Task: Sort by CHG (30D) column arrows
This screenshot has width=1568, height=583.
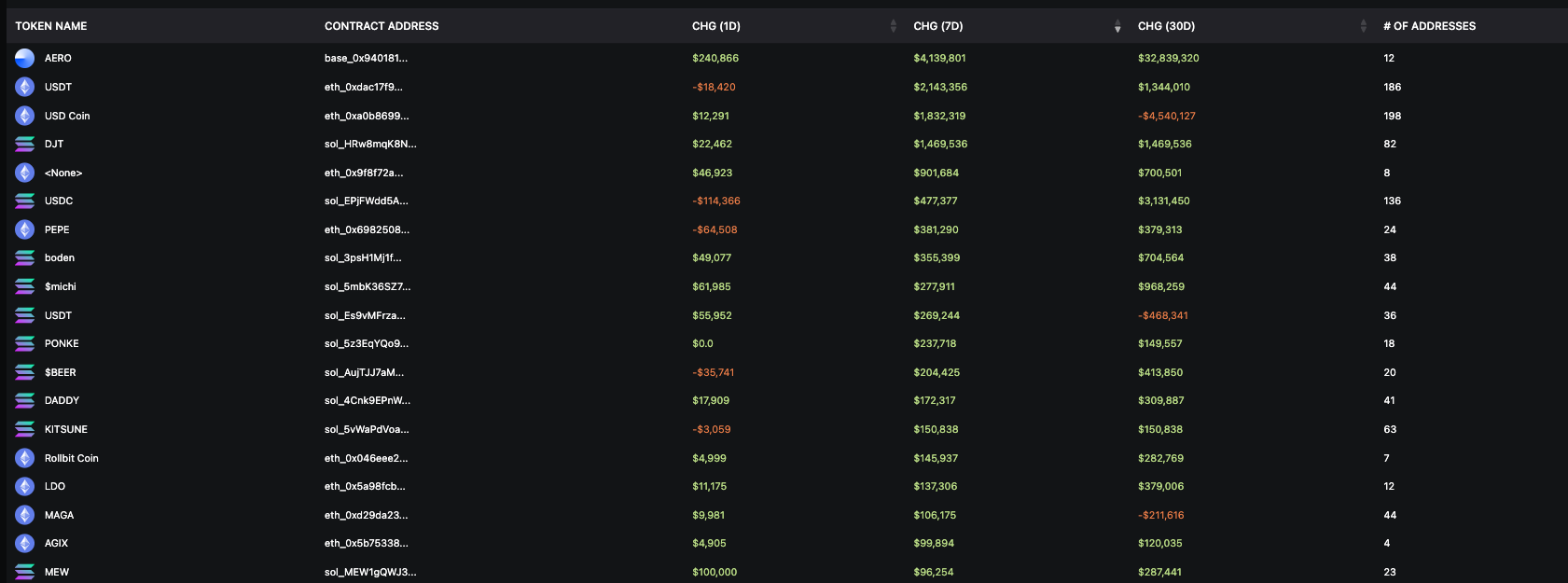Action: [x=1364, y=26]
